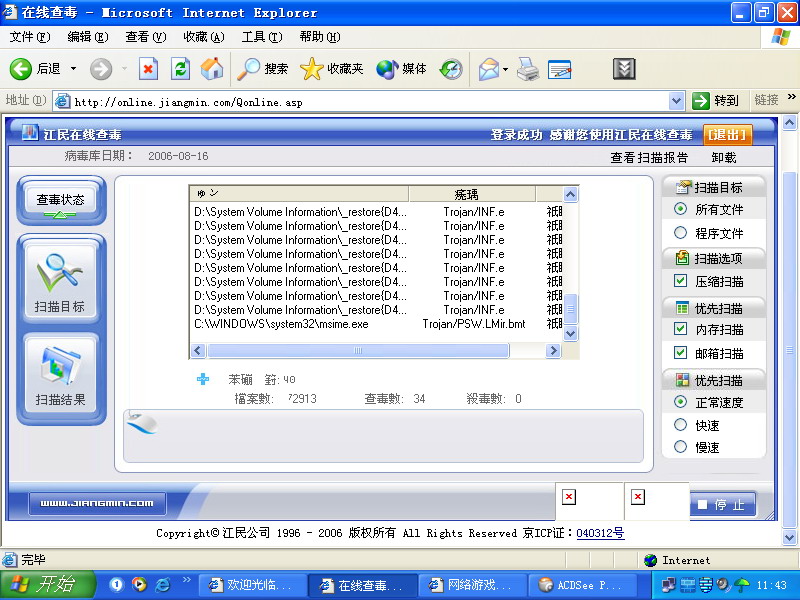
Task: Open the 帮助(H) menu
Action: [320, 37]
